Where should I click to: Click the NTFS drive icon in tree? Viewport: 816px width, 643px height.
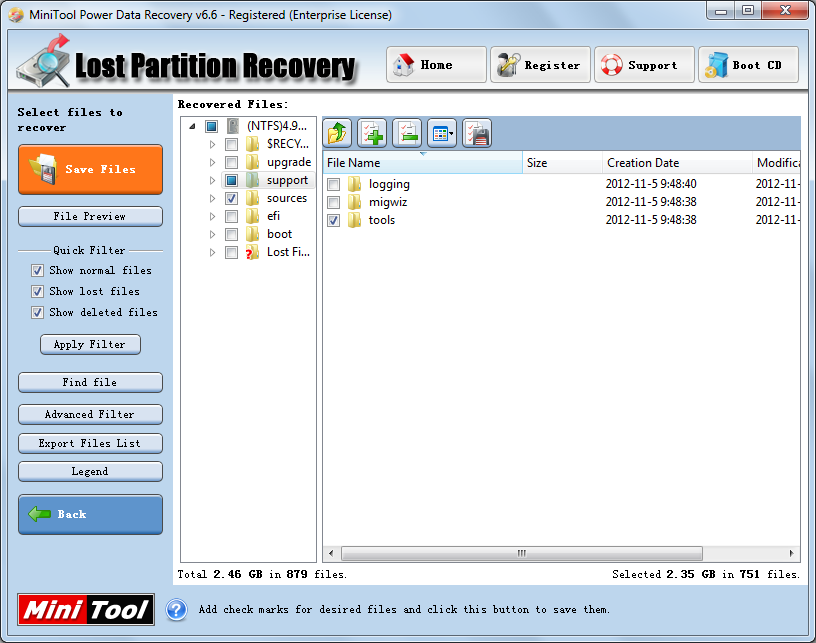point(233,126)
